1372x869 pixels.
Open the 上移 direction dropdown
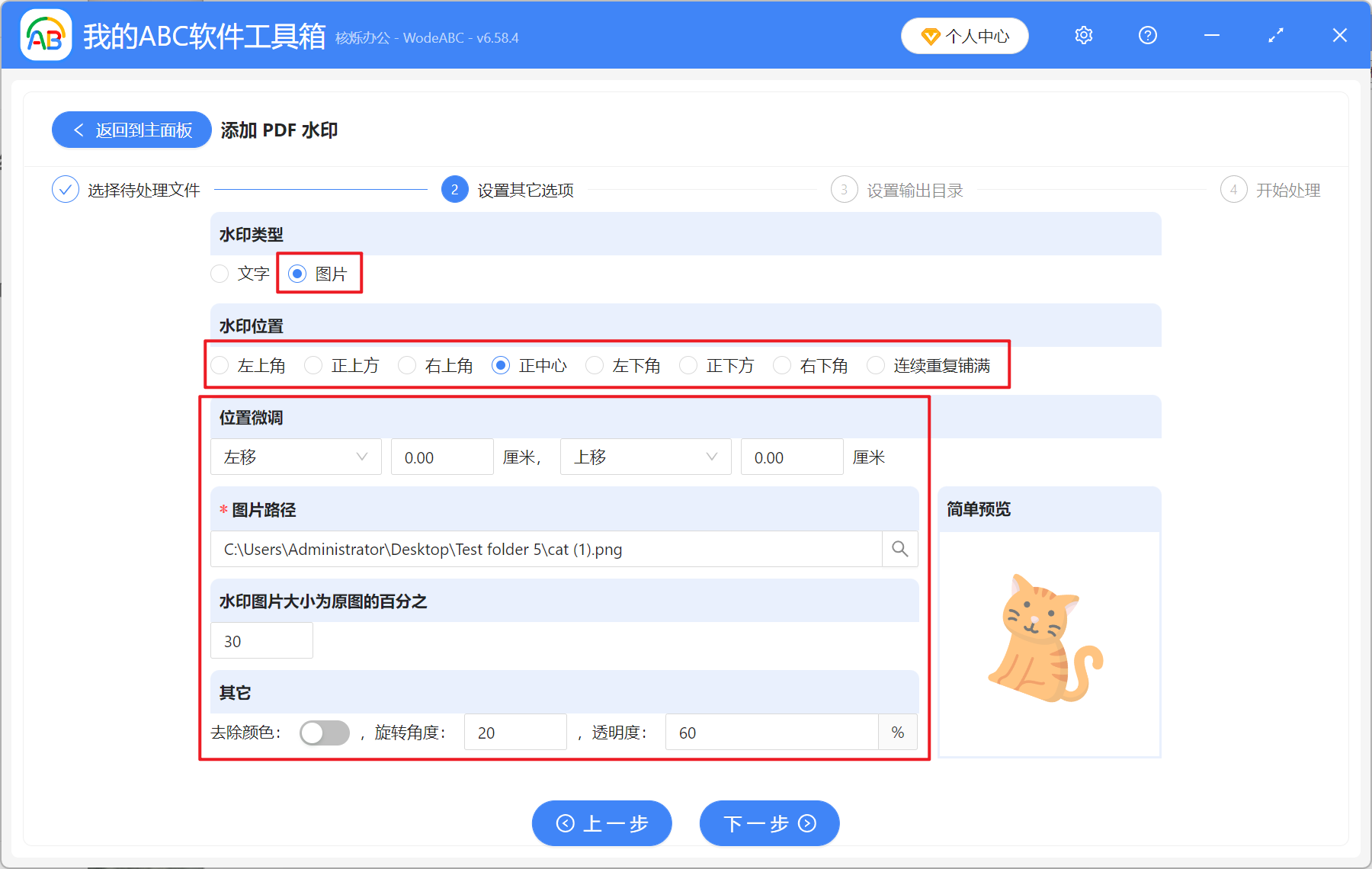coord(645,457)
